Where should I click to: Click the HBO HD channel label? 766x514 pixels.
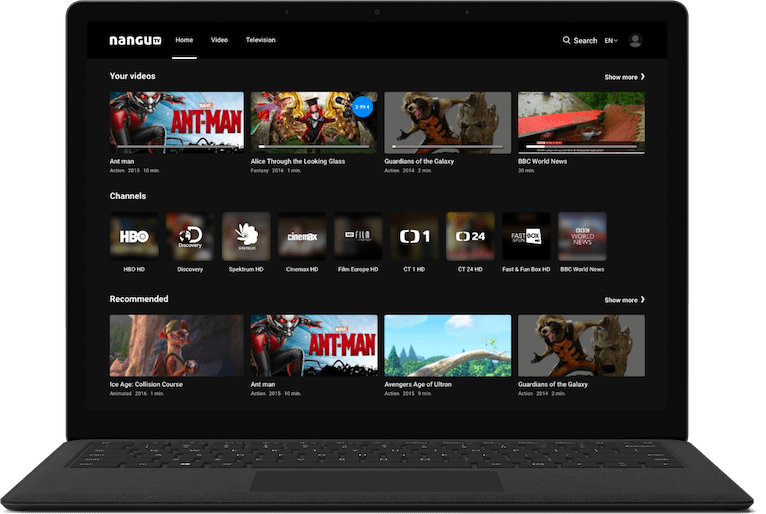tap(134, 269)
